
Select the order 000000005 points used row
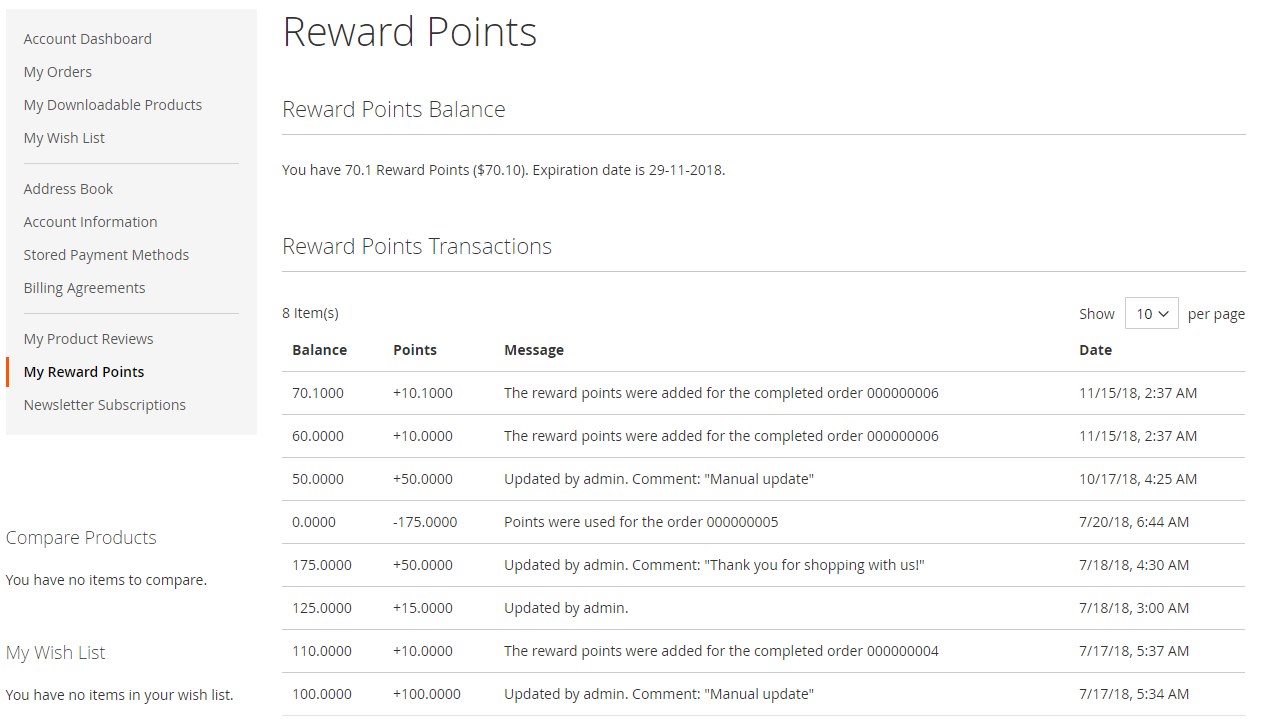point(763,522)
